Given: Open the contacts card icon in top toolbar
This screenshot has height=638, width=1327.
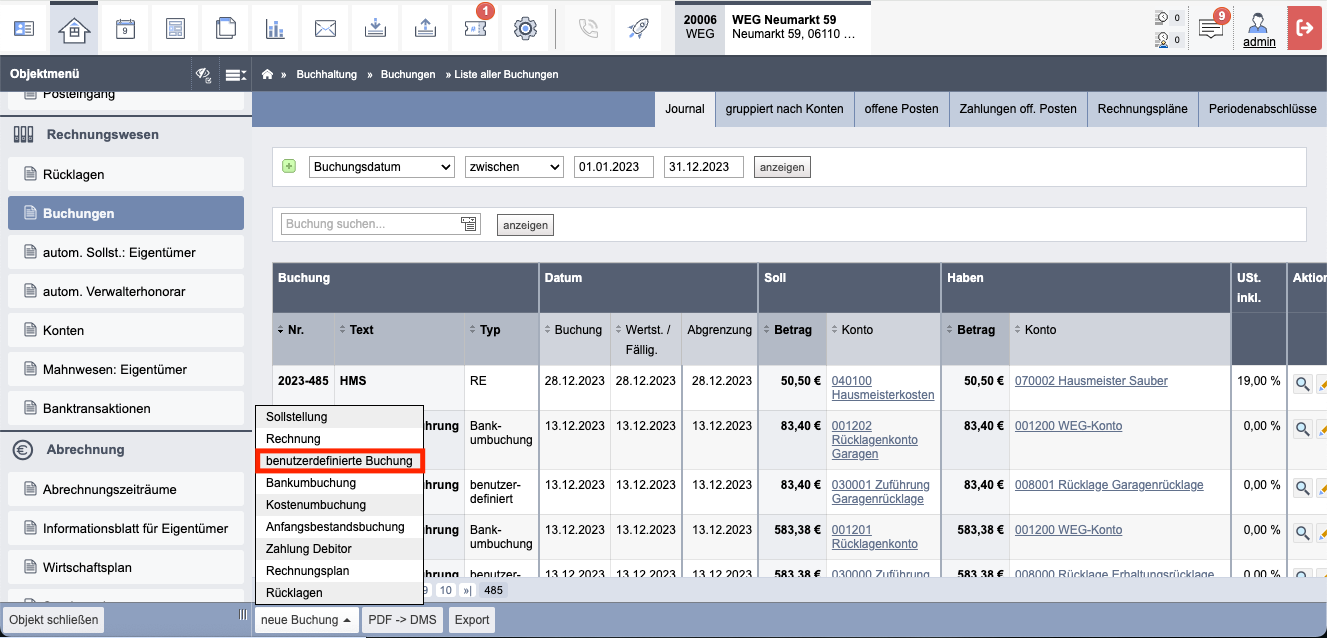Looking at the screenshot, I should (x=24, y=28).
